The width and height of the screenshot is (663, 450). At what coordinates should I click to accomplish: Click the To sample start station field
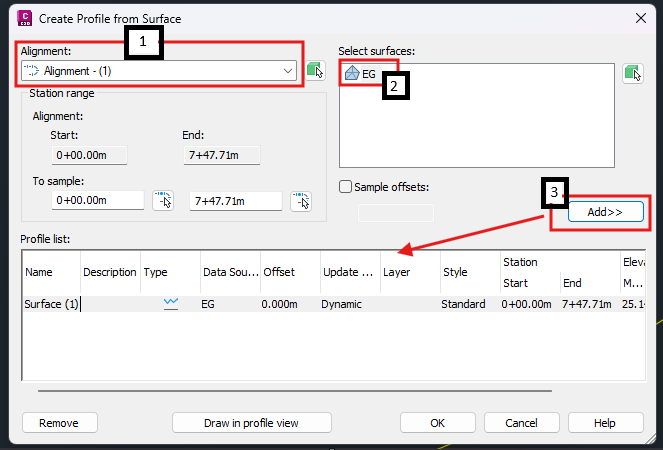97,201
